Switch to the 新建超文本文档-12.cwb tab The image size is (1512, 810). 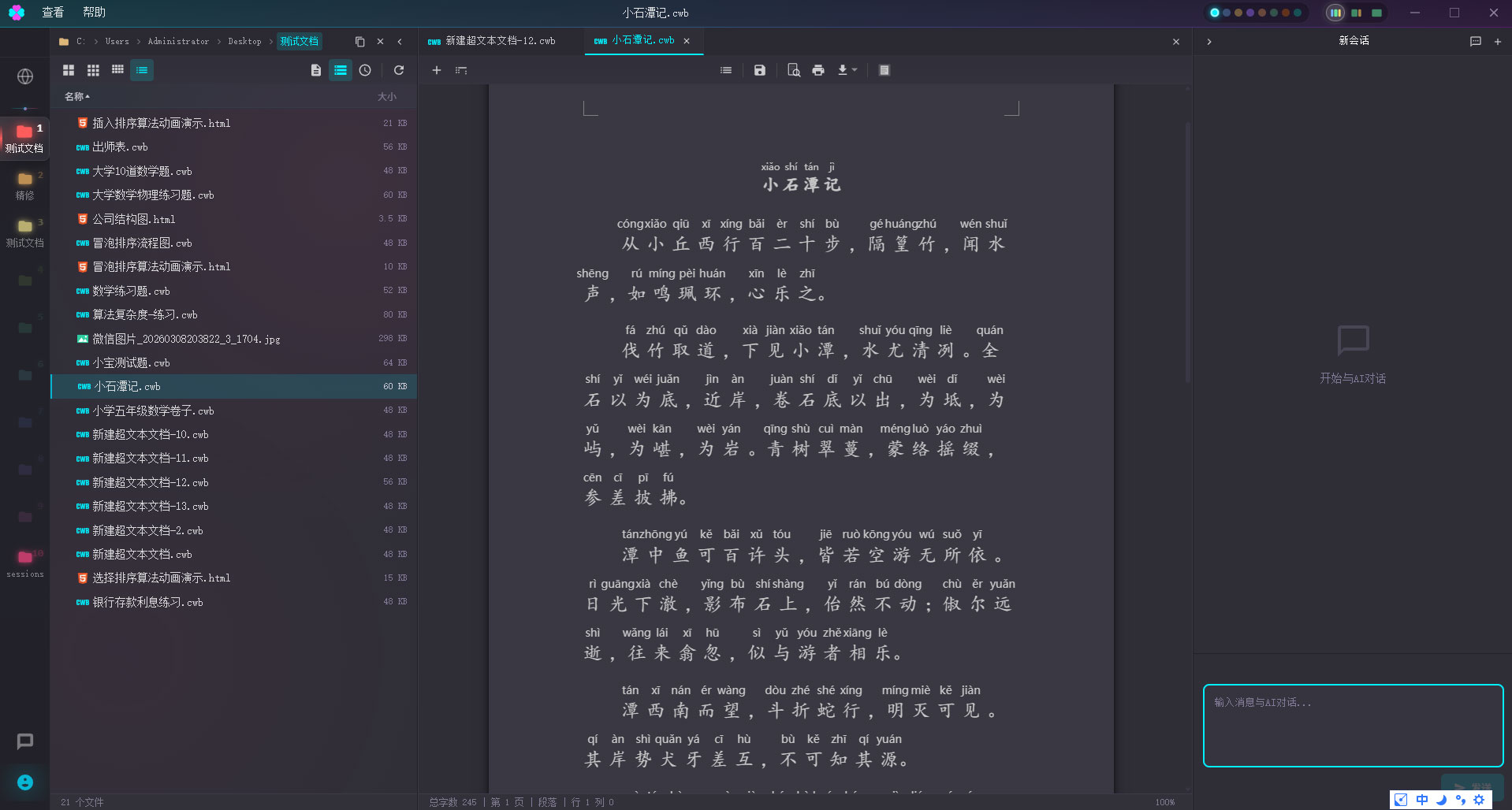click(x=500, y=41)
